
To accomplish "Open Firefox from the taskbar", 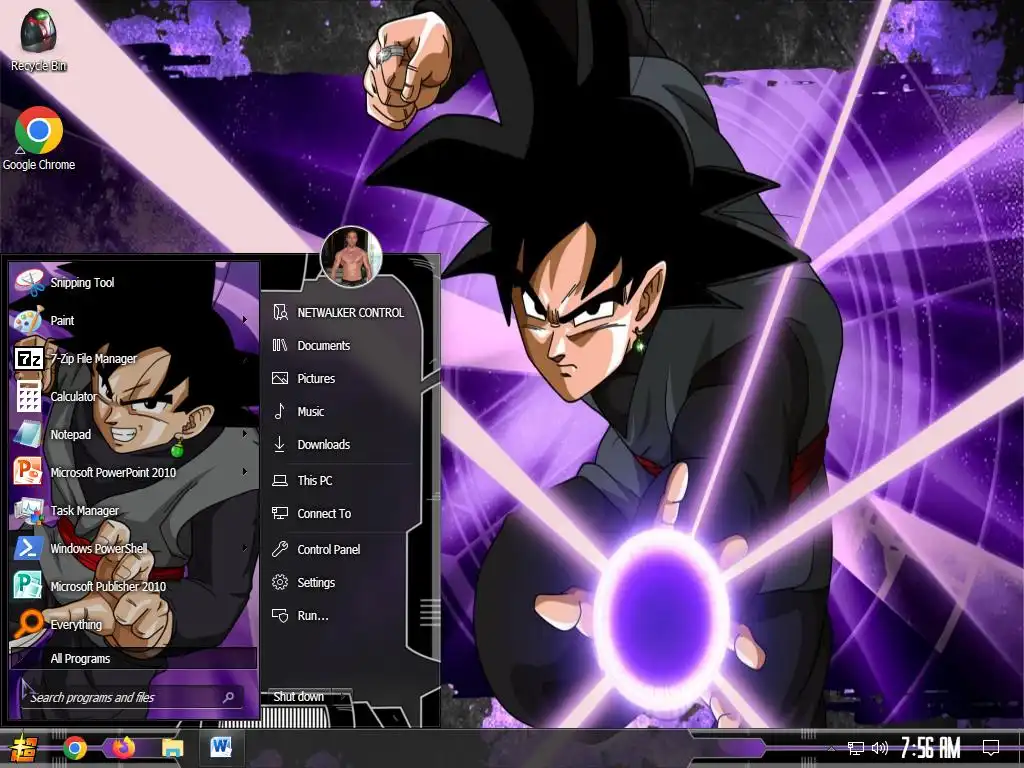I will pyautogui.click(x=123, y=747).
